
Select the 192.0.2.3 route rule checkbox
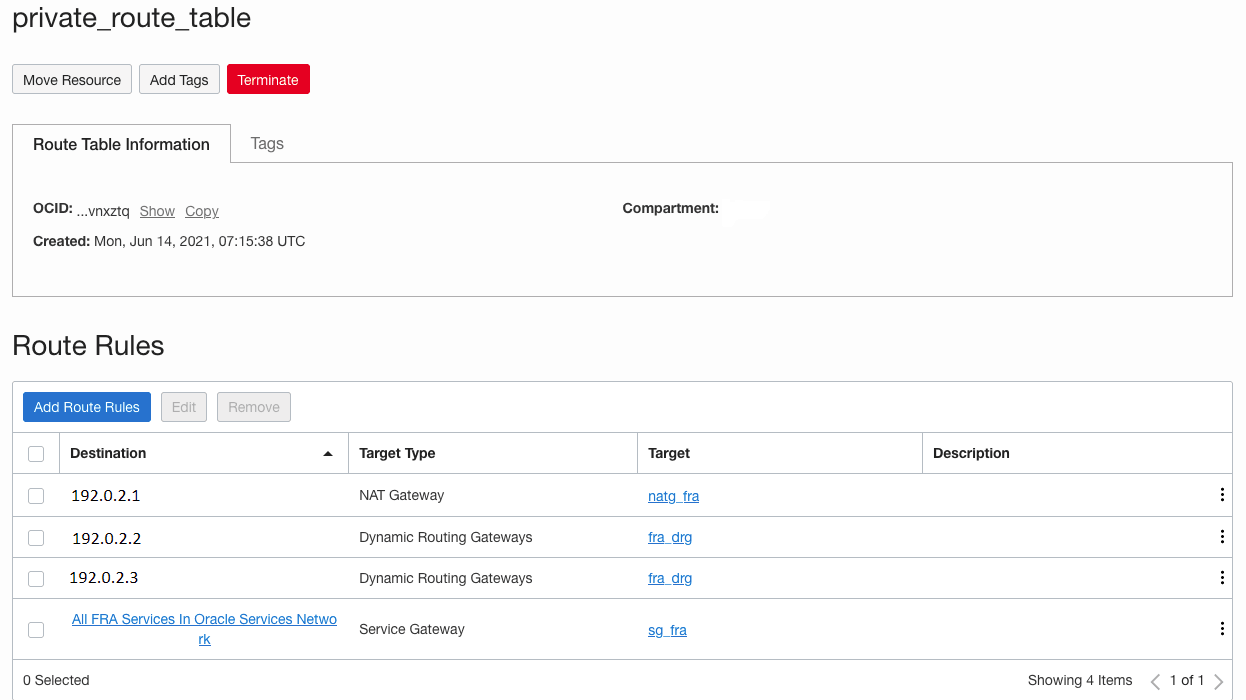[36, 579]
